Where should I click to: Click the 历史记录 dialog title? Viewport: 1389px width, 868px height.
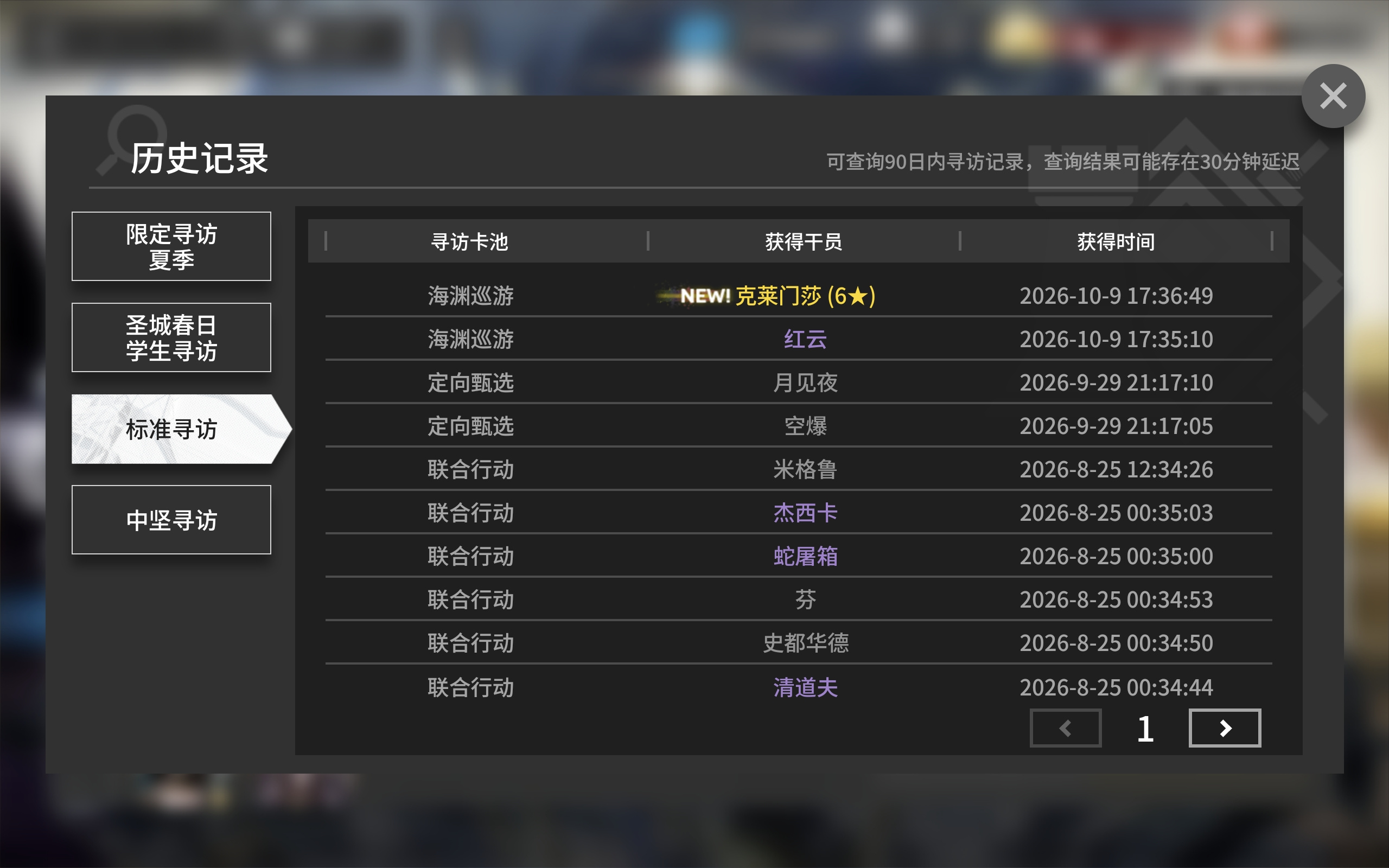click(x=199, y=158)
